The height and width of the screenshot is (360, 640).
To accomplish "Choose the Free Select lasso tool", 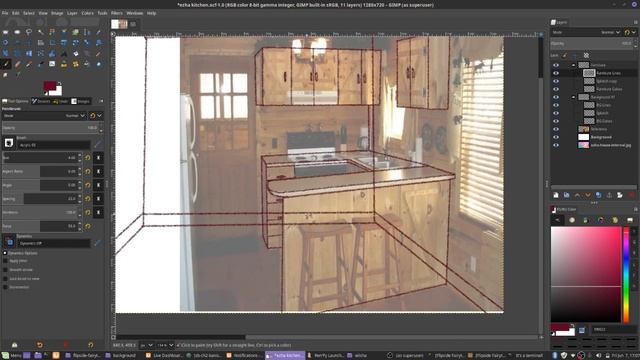I will [29, 32].
